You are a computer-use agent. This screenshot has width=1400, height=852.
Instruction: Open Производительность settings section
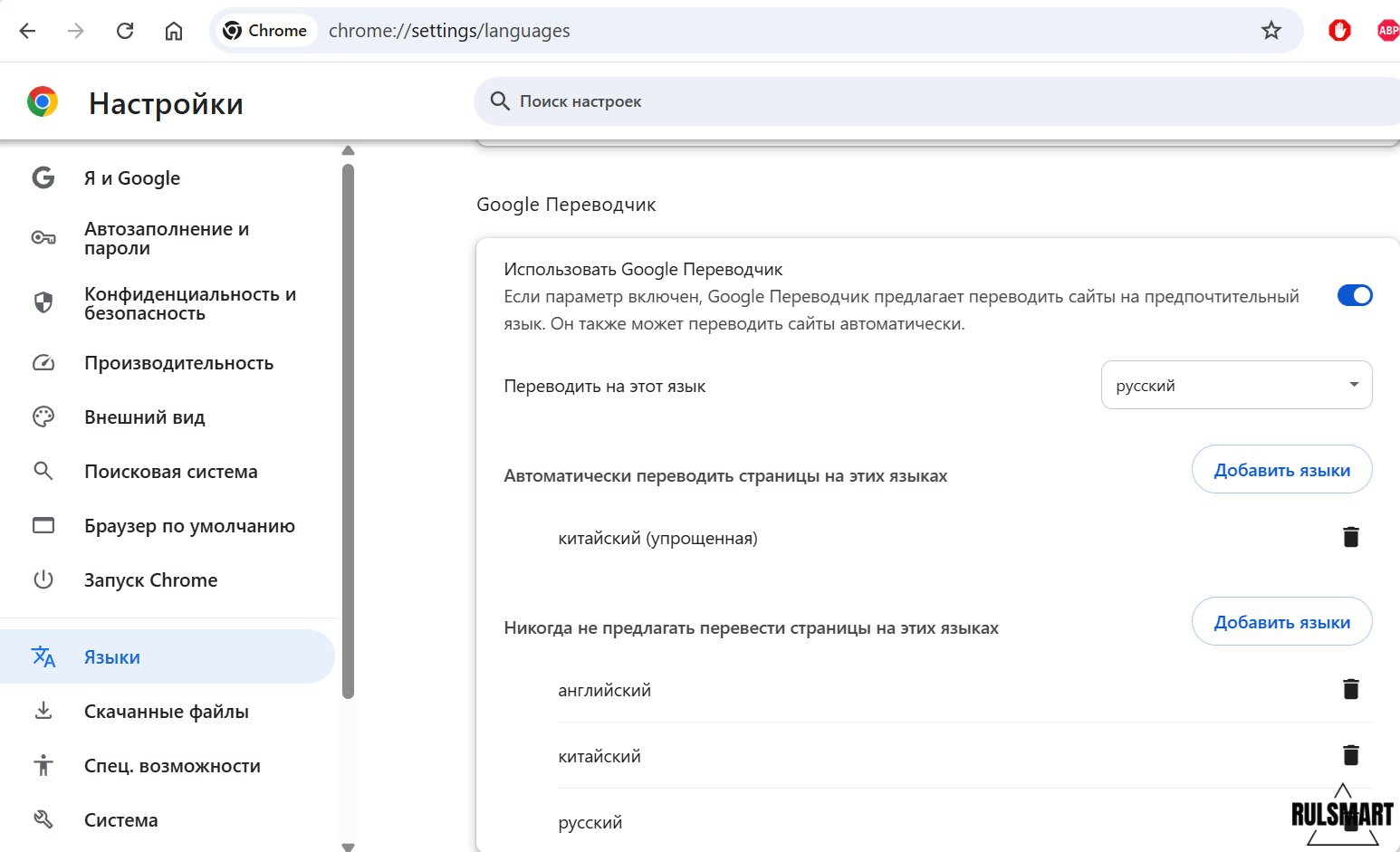(x=168, y=363)
